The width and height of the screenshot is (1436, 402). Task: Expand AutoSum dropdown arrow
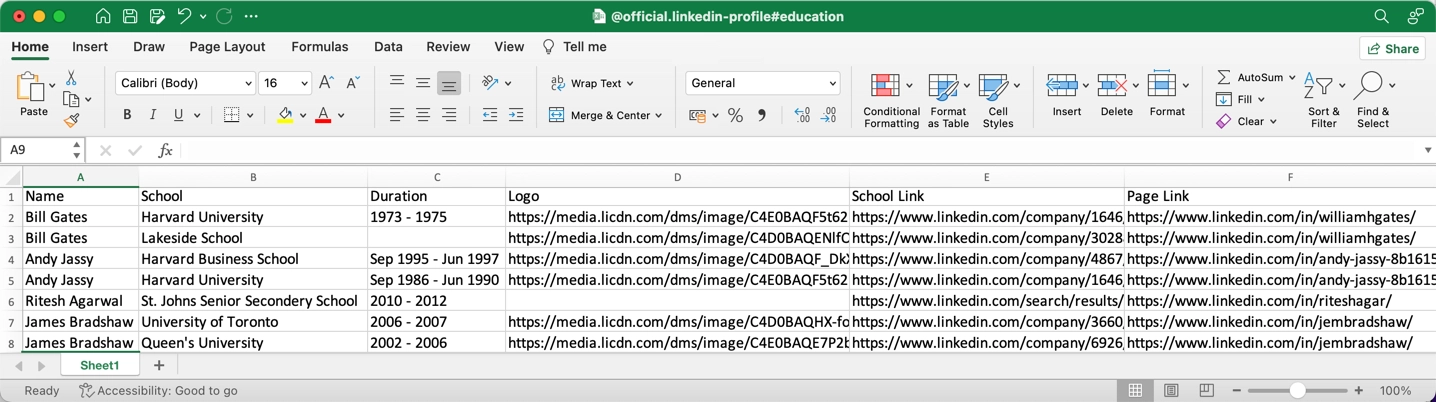pyautogui.click(x=1292, y=78)
